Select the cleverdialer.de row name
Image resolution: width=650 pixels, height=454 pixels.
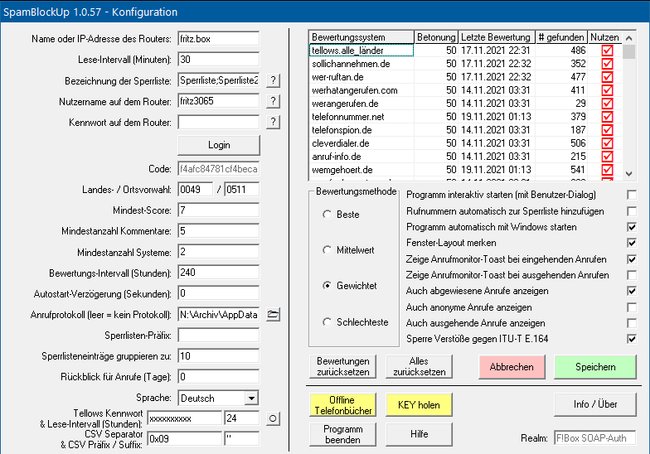[x=340, y=143]
